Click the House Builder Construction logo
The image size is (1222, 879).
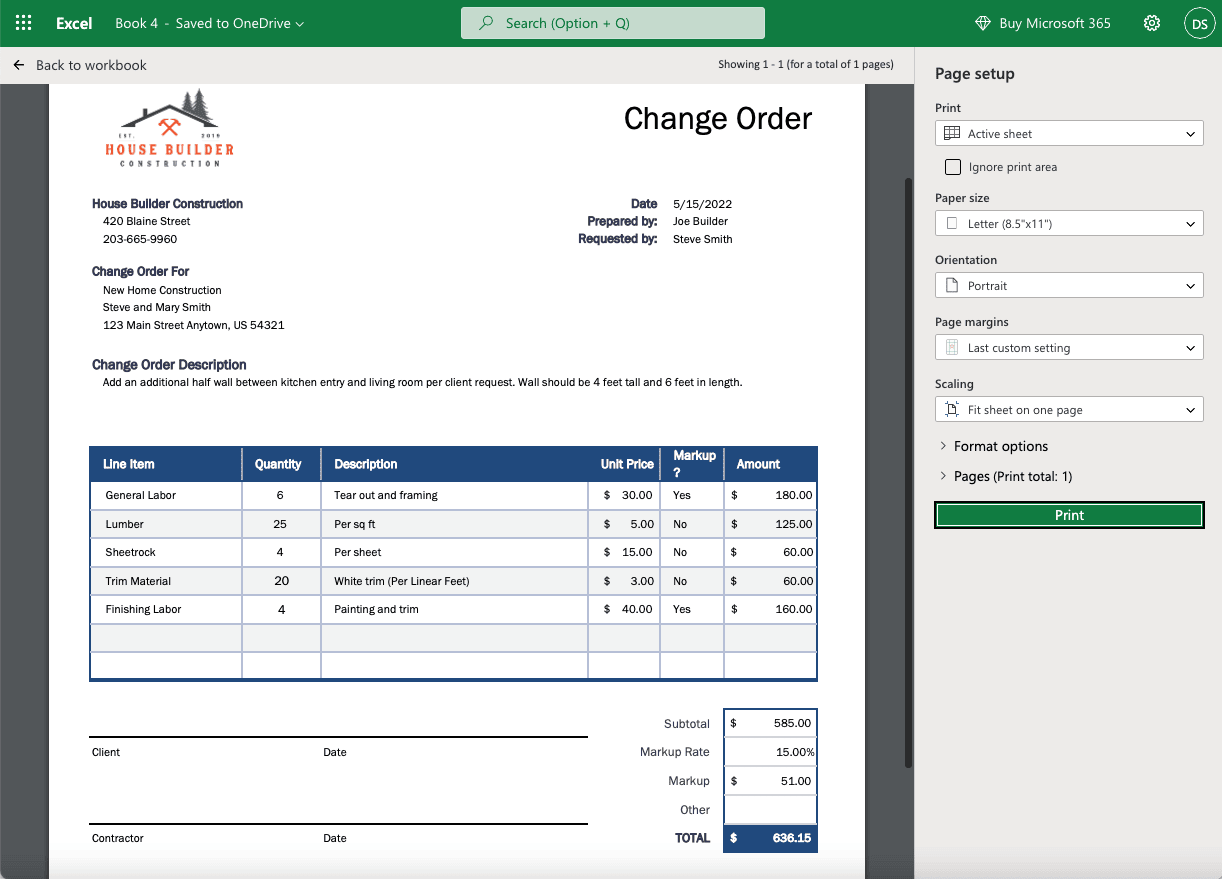click(170, 128)
